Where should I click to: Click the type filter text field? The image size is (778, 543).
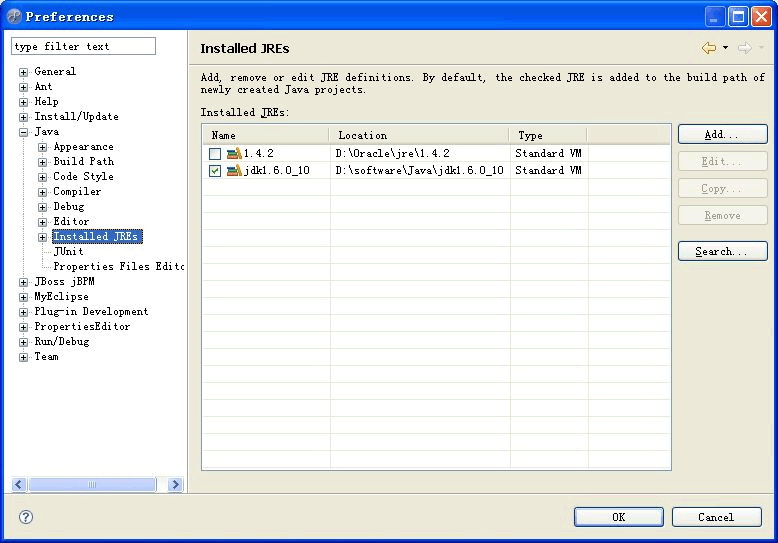point(83,46)
